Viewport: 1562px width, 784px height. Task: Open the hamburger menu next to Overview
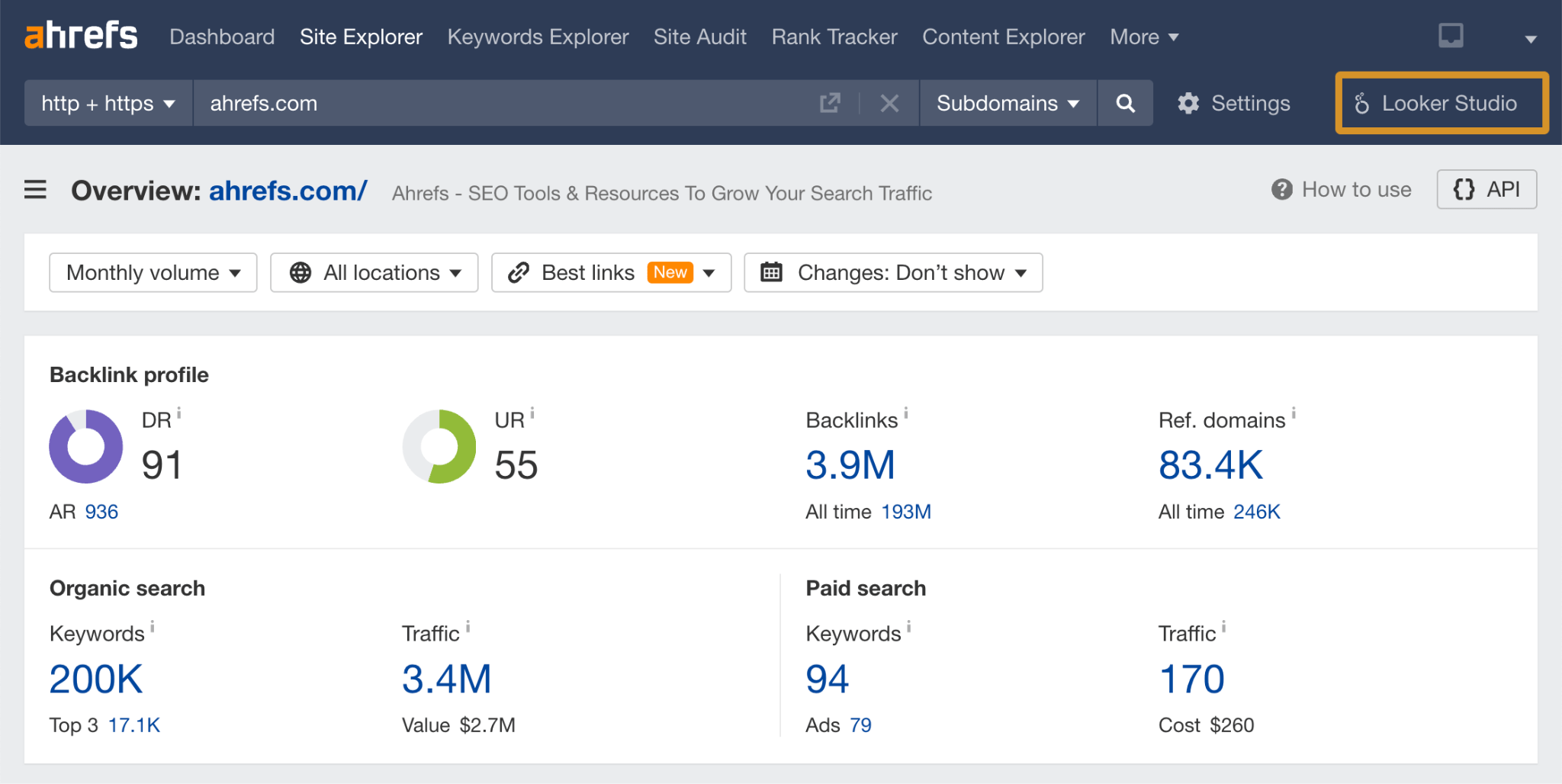[35, 190]
